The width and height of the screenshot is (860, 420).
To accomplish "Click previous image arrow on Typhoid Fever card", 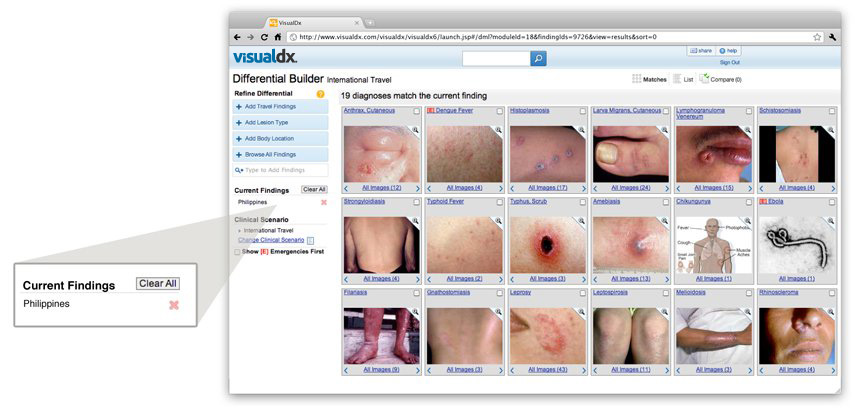I will 429,278.
